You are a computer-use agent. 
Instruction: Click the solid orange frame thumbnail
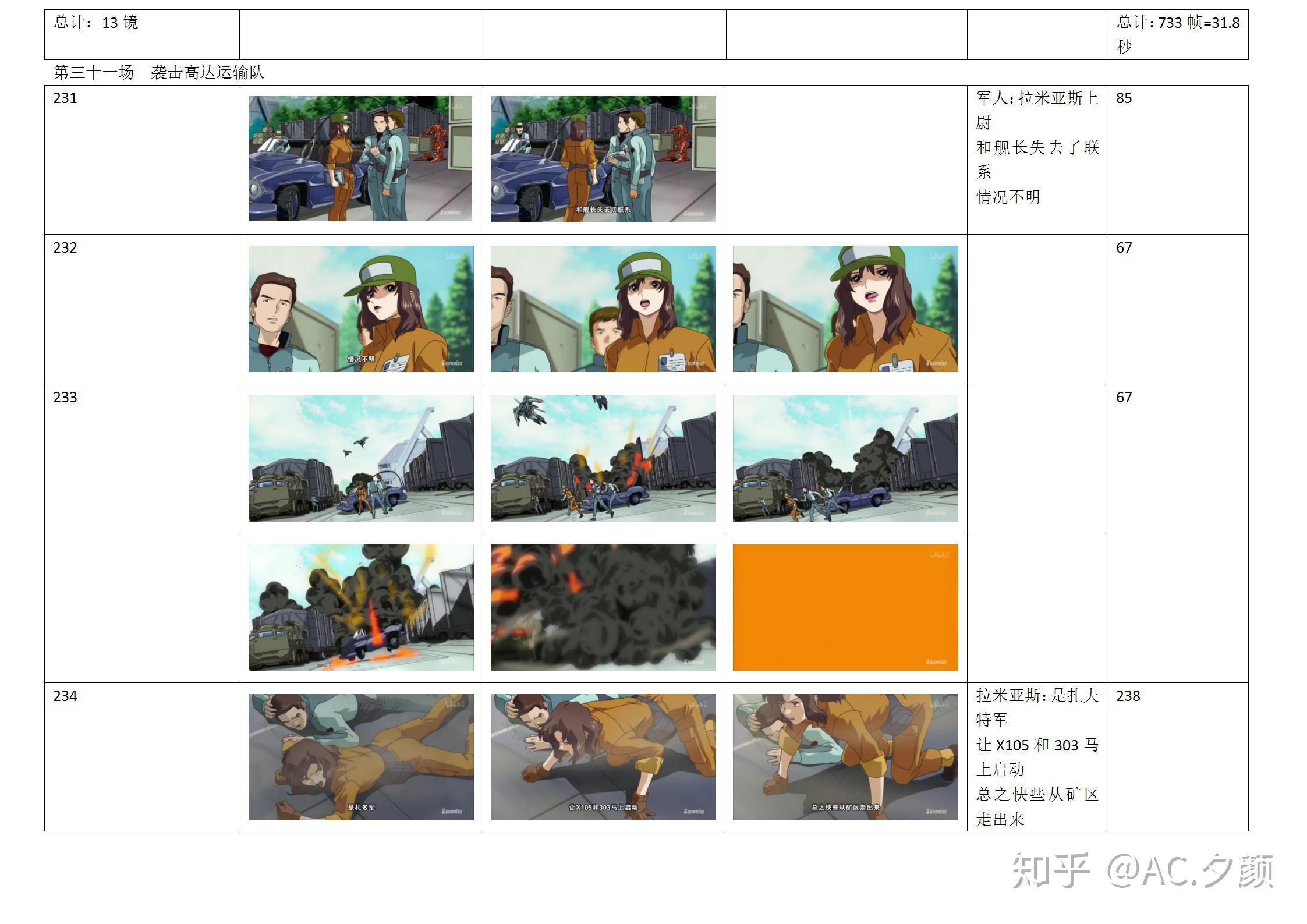845,607
